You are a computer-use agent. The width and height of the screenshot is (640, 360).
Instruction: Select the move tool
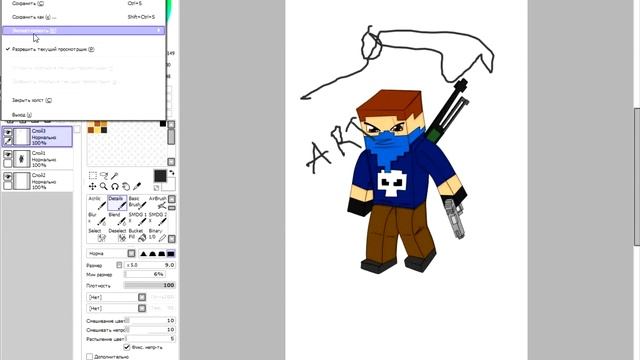click(x=93, y=187)
